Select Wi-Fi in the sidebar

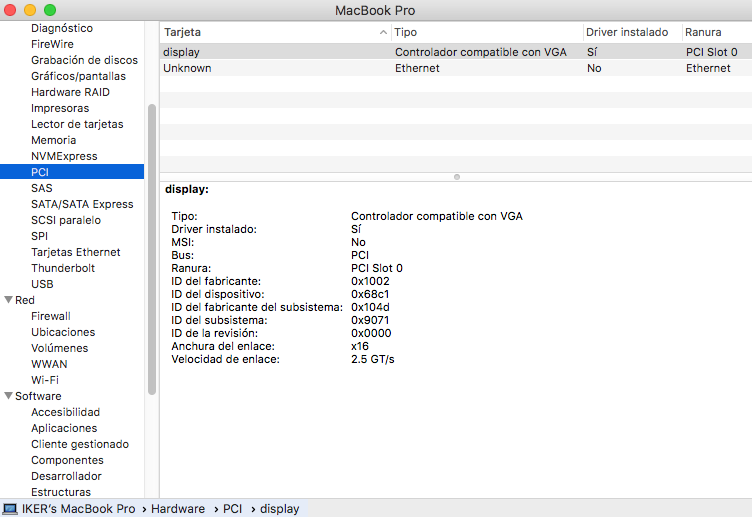[x=45, y=380]
